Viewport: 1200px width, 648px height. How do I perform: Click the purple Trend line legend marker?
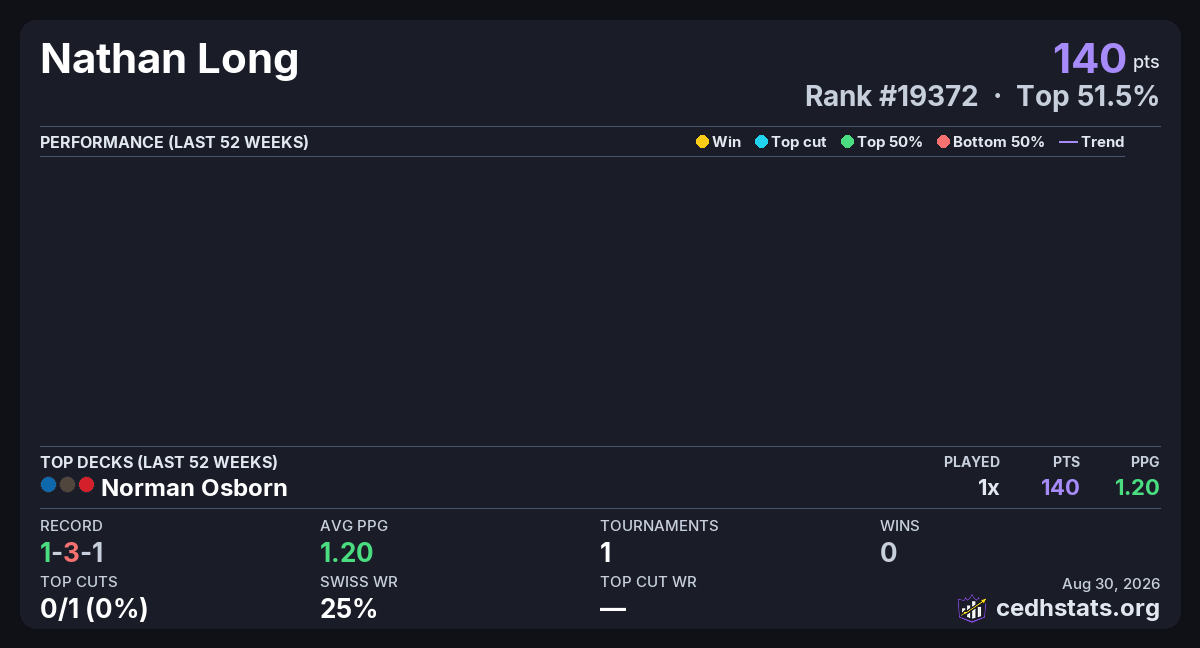[x=1068, y=142]
